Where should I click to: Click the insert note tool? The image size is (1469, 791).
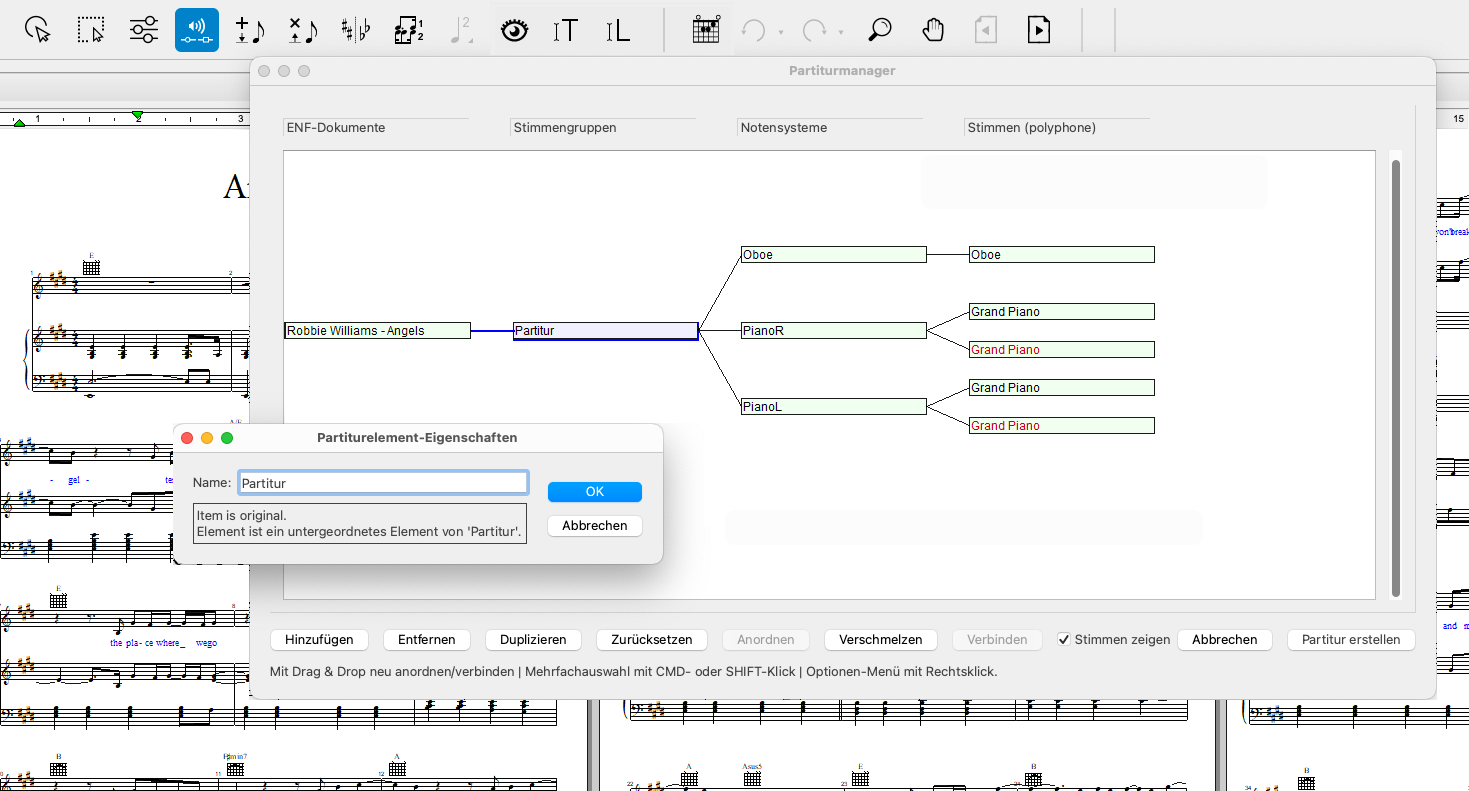[x=249, y=30]
